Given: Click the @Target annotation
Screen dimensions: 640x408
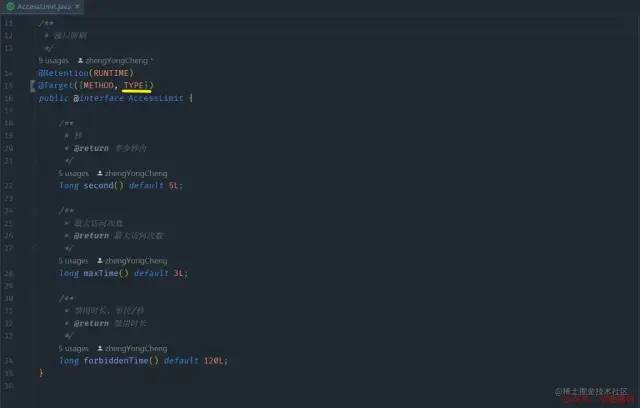Looking at the screenshot, I should pos(56,85).
